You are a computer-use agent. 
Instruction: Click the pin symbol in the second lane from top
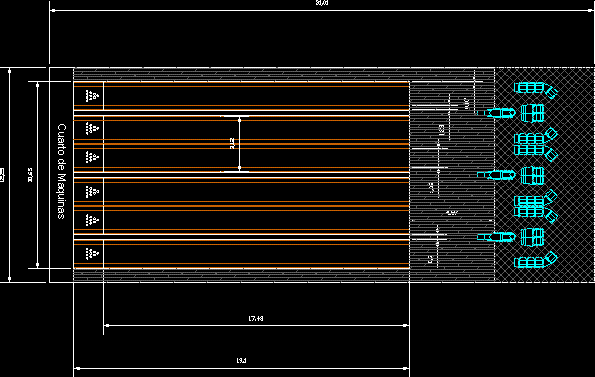point(92,128)
